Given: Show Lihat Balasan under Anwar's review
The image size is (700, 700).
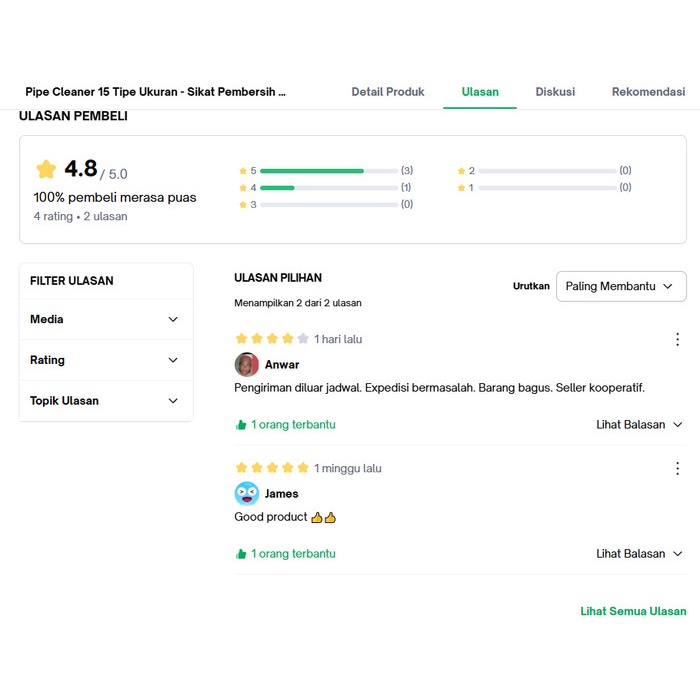Looking at the screenshot, I should pos(639,425).
